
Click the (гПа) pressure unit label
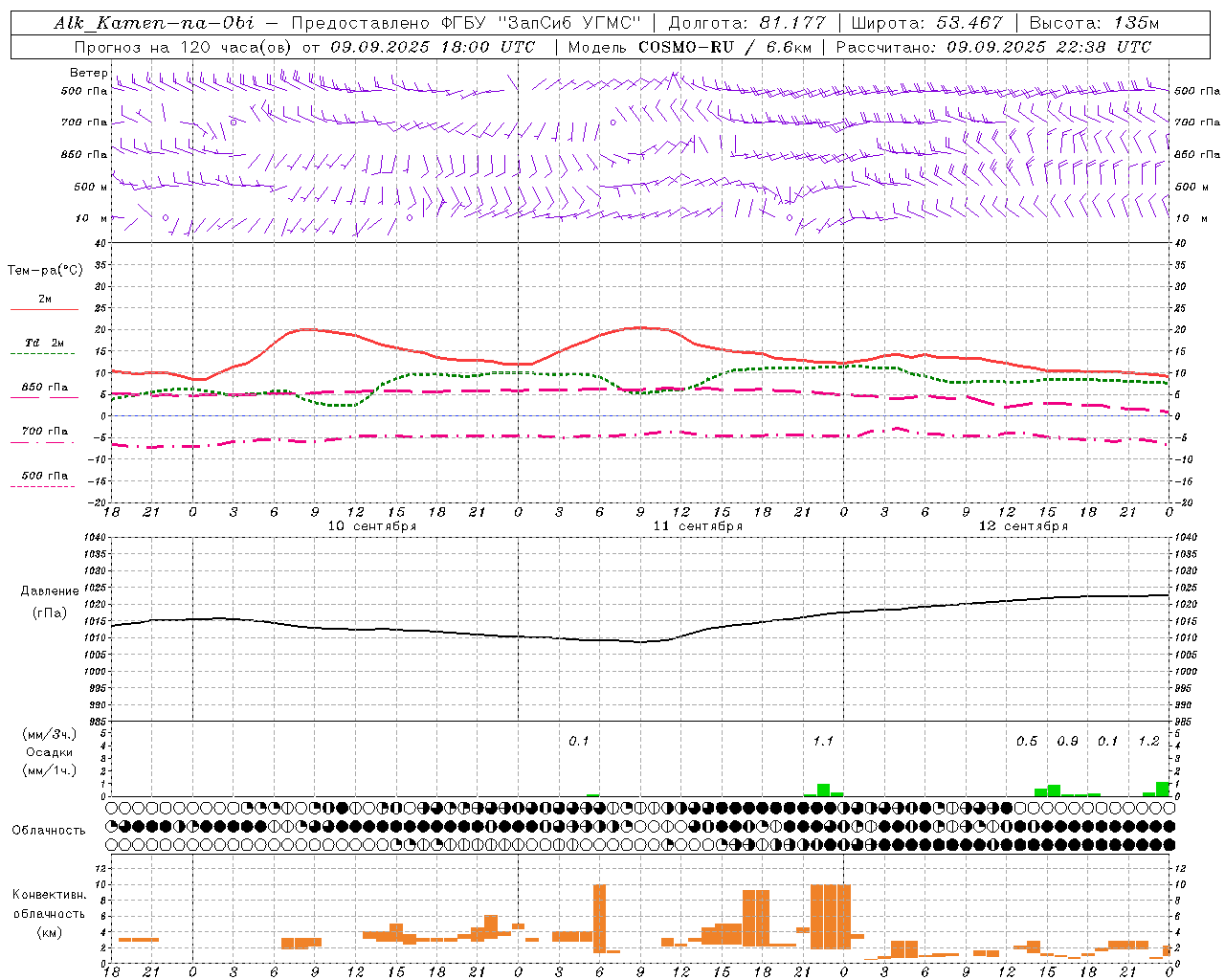point(50,612)
